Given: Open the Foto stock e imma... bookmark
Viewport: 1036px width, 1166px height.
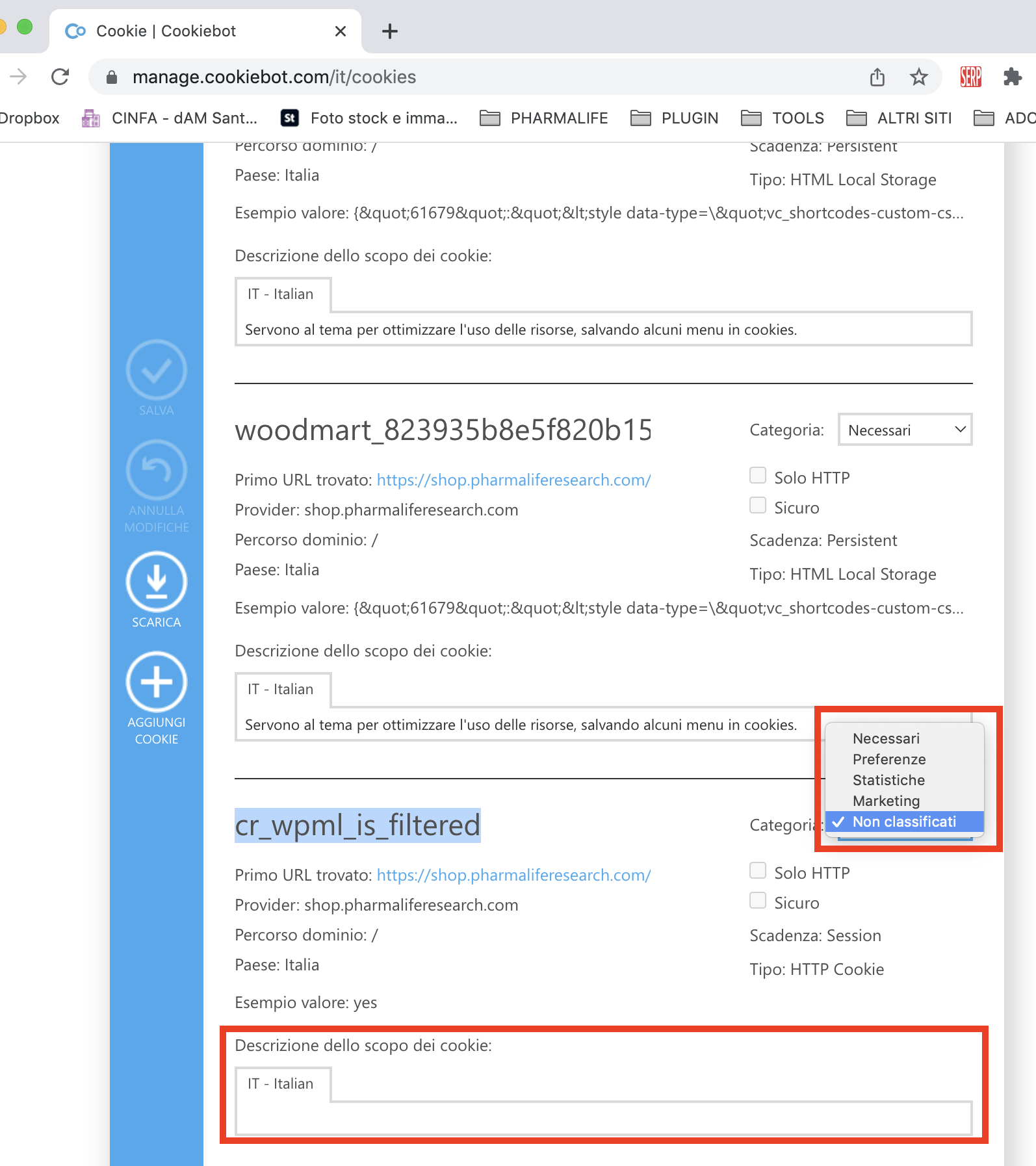Looking at the screenshot, I should [x=369, y=118].
